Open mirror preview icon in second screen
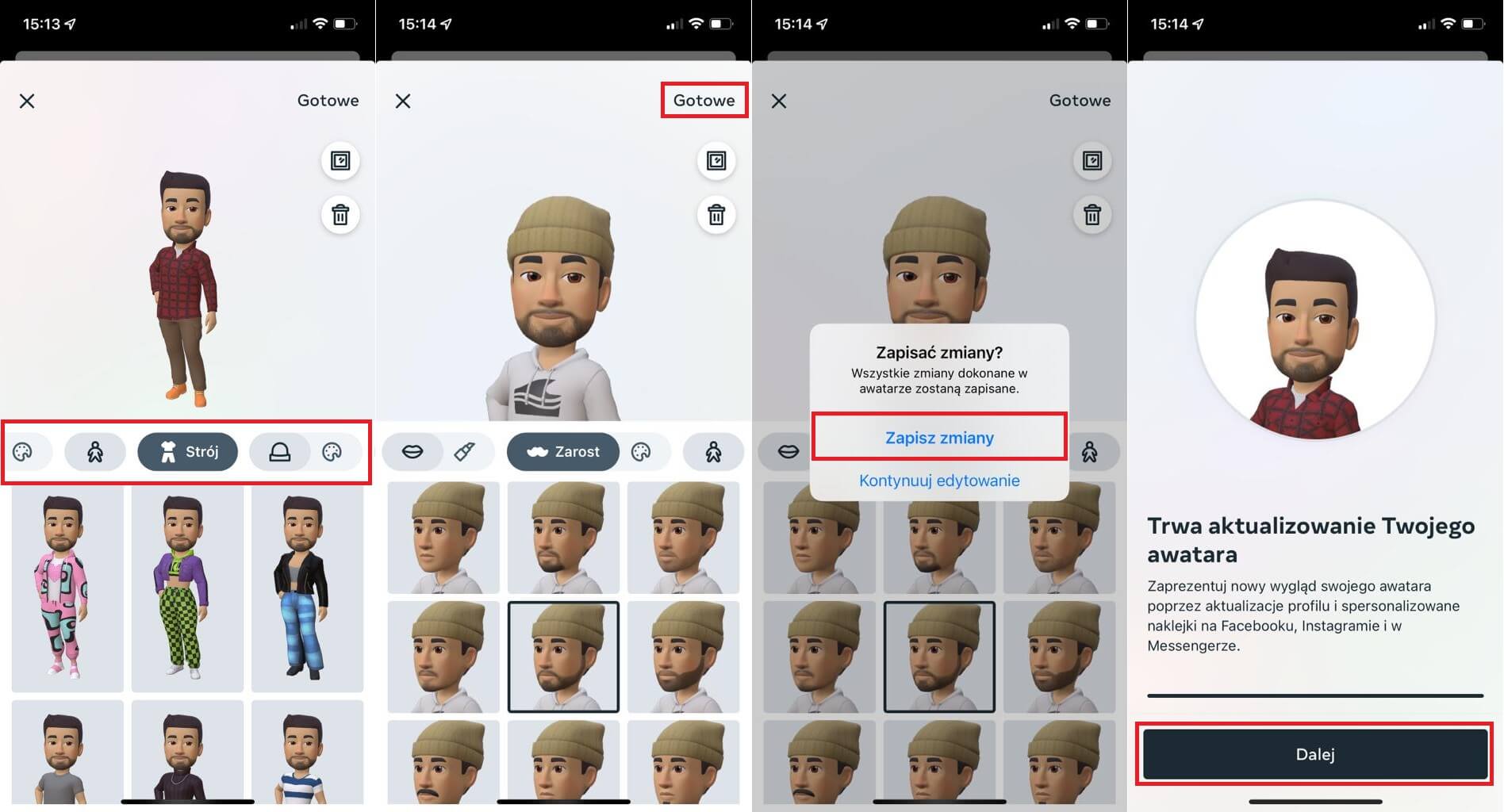The width and height of the screenshot is (1504, 812). coord(716,161)
